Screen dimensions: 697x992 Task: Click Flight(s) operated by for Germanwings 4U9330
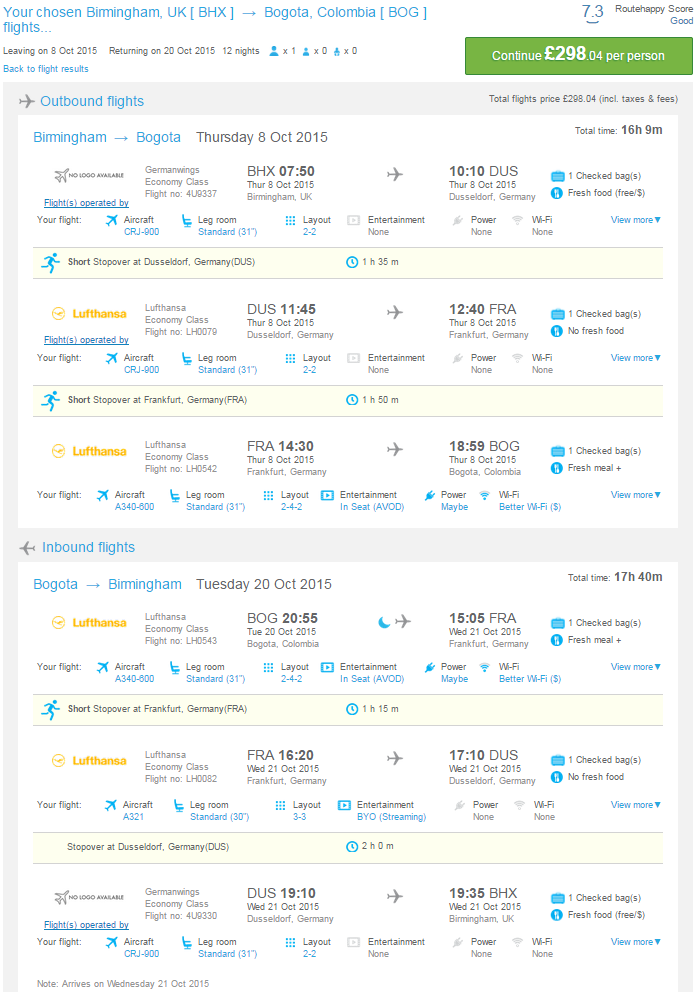86,925
